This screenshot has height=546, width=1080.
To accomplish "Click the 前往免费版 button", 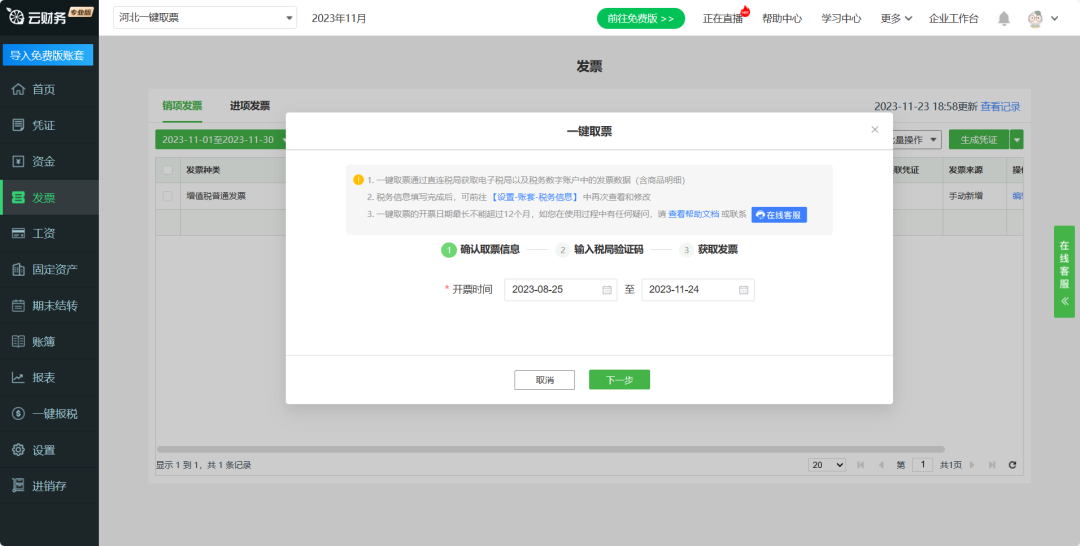I will click(x=641, y=19).
